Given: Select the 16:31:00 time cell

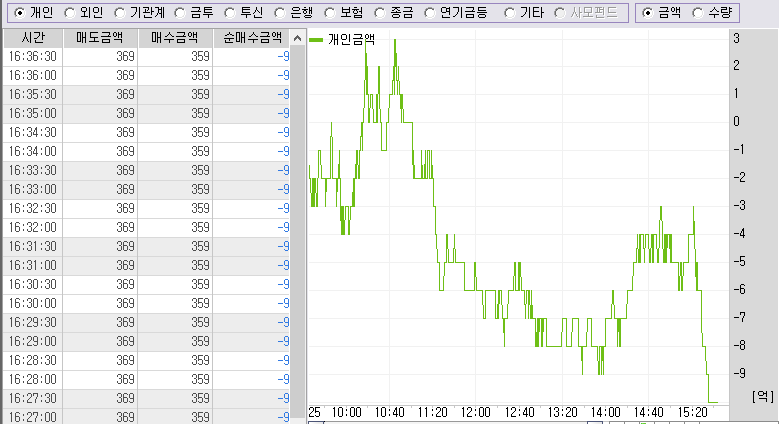Looking at the screenshot, I should pyautogui.click(x=33, y=265).
